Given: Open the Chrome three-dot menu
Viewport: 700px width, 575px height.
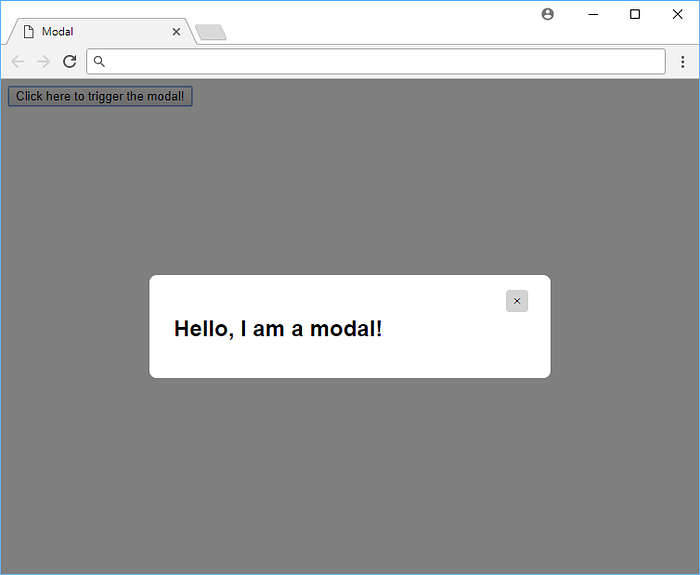Looking at the screenshot, I should [682, 62].
